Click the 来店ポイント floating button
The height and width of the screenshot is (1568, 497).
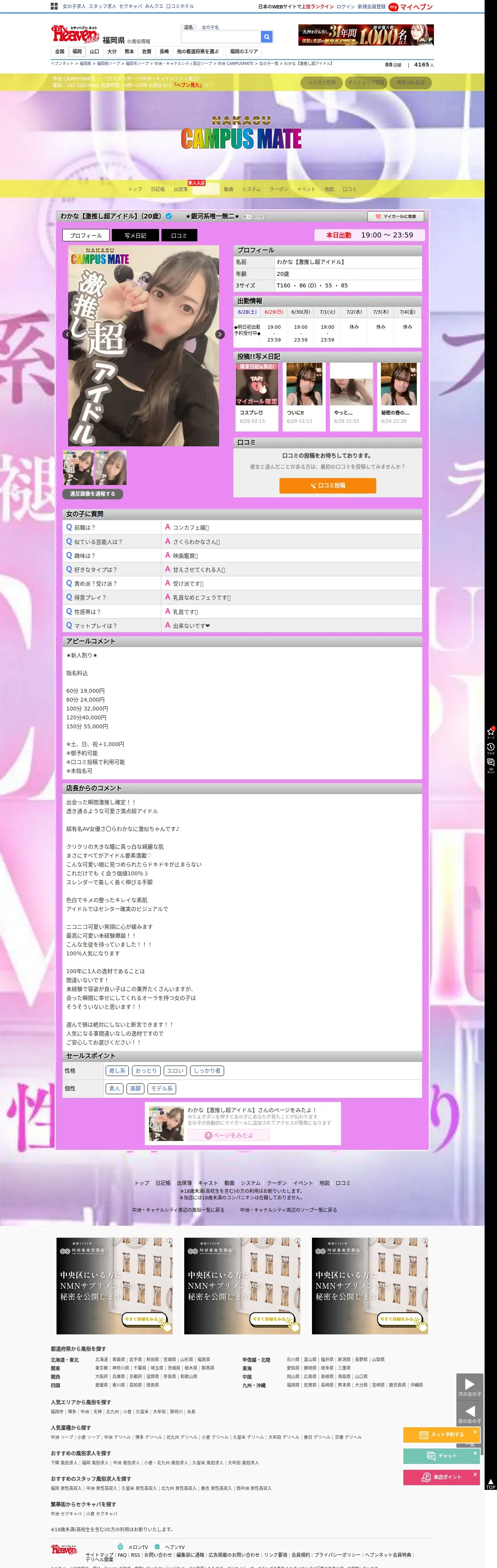442,1477
